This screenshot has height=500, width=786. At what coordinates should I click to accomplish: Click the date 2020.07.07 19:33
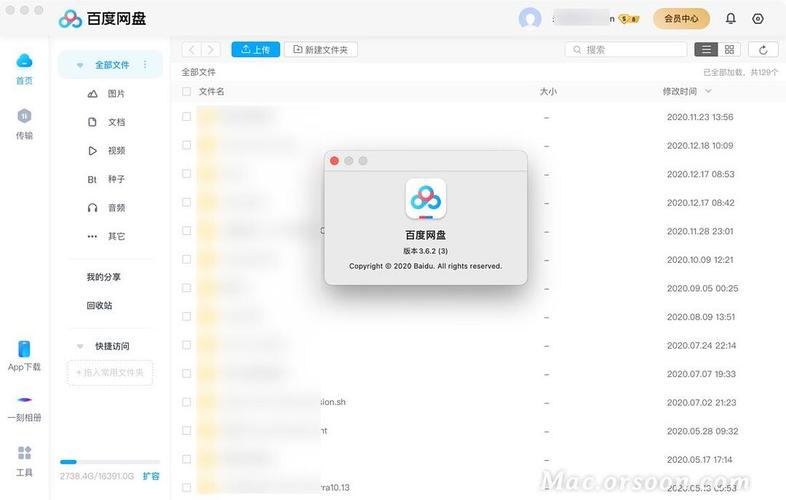click(701, 374)
